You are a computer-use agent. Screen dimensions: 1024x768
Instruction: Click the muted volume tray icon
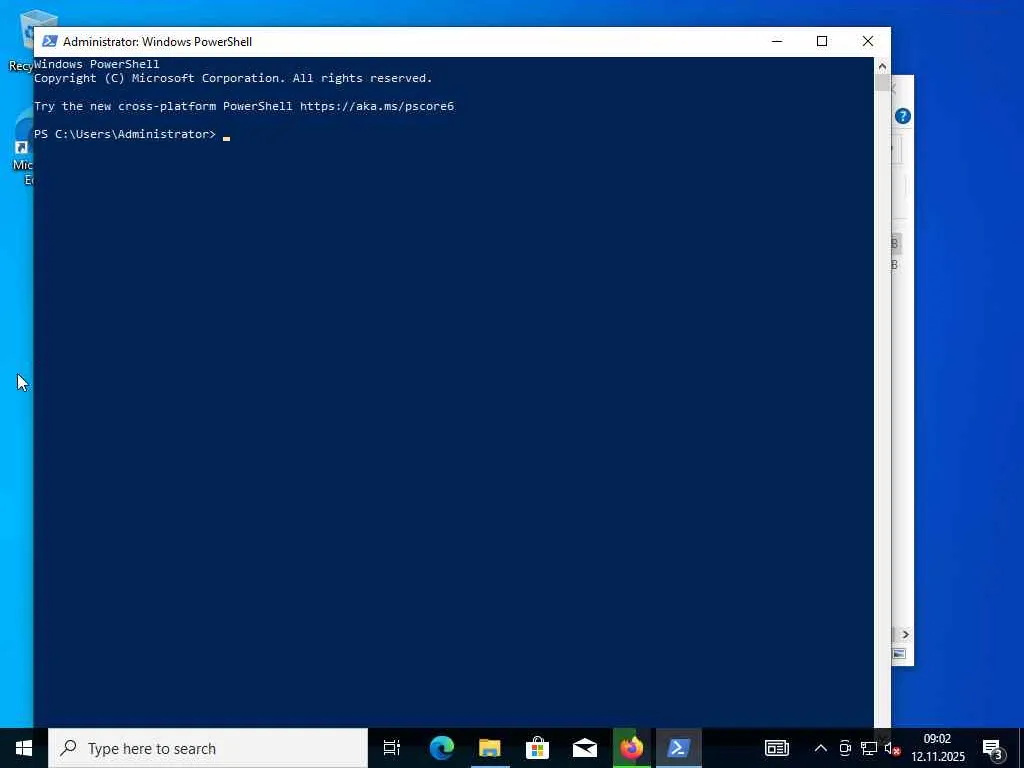click(x=893, y=749)
